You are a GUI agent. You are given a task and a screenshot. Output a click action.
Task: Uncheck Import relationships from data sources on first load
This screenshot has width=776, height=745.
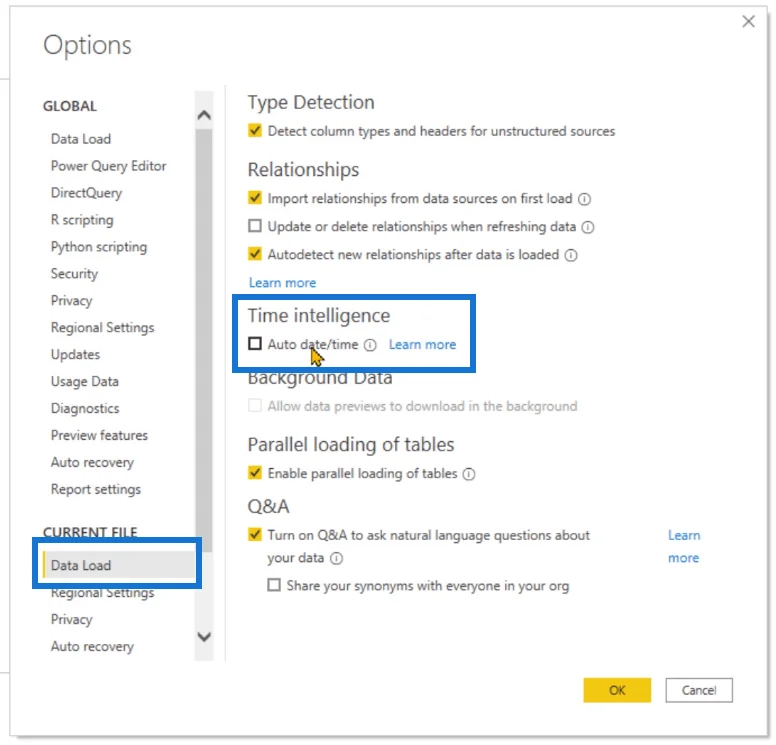pyautogui.click(x=255, y=198)
